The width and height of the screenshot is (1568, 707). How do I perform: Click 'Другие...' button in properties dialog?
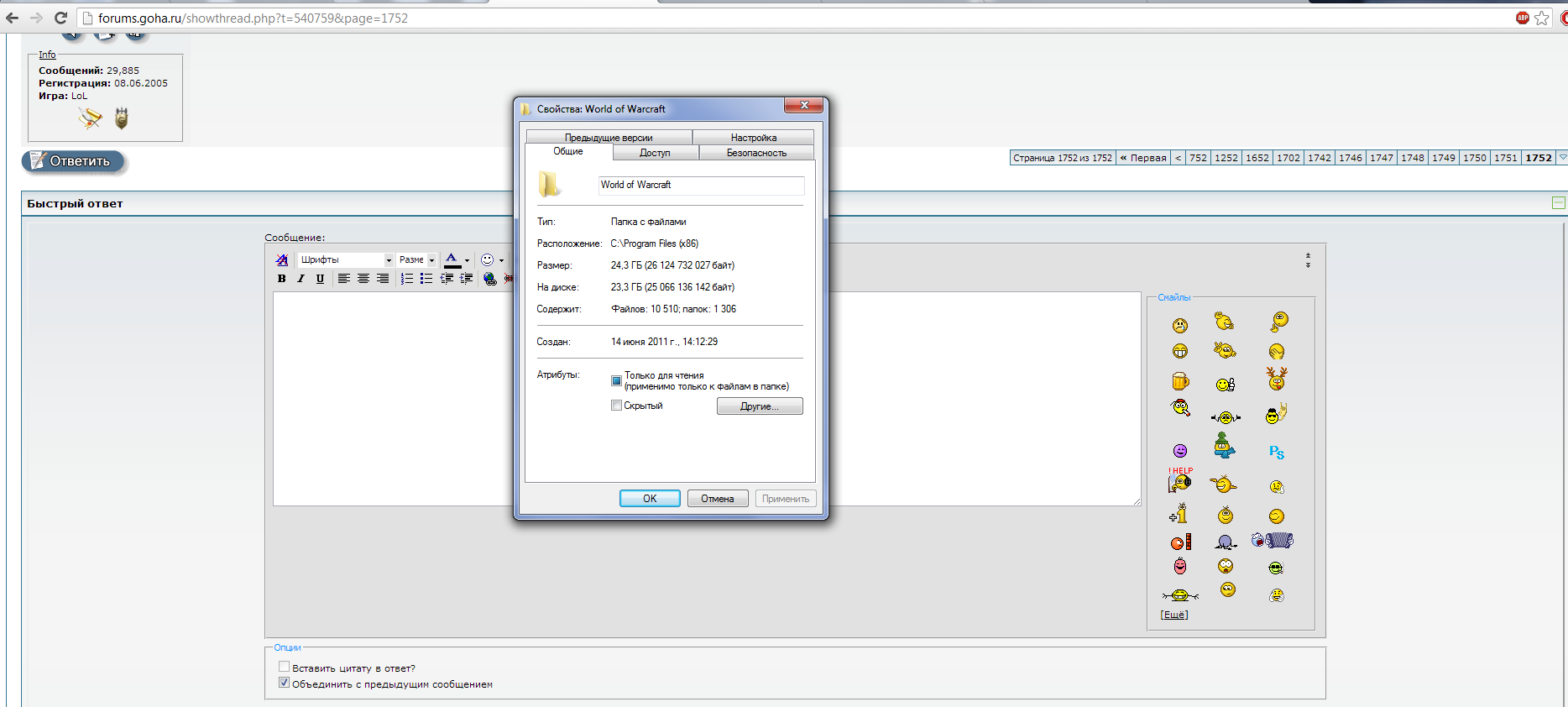coord(760,406)
